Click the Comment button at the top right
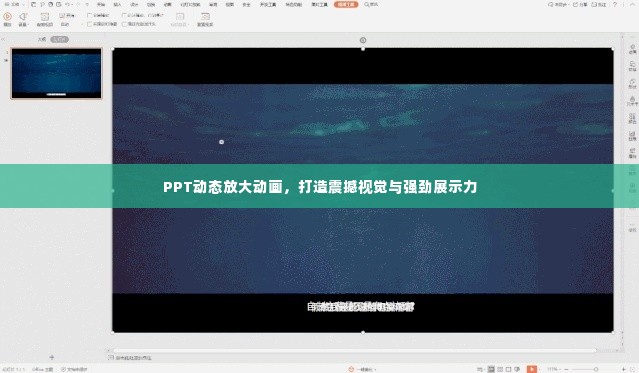This screenshot has height=373, width=639. click(599, 4)
